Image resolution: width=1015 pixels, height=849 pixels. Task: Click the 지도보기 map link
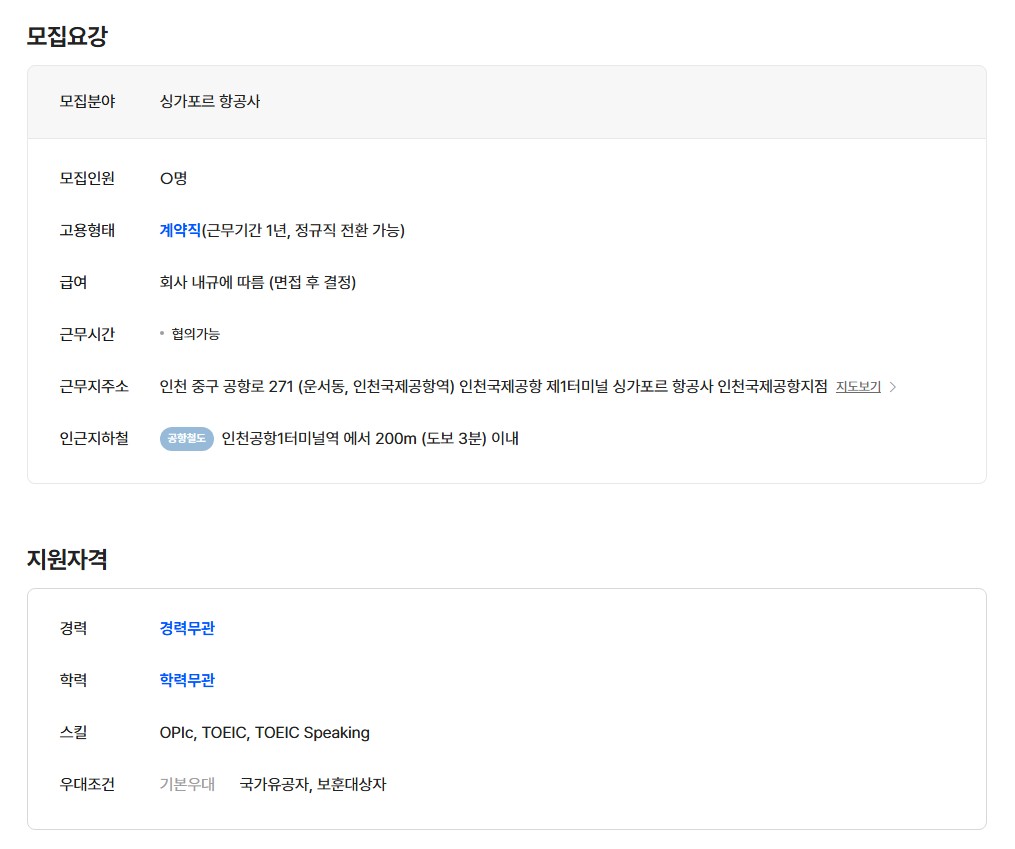point(857,387)
